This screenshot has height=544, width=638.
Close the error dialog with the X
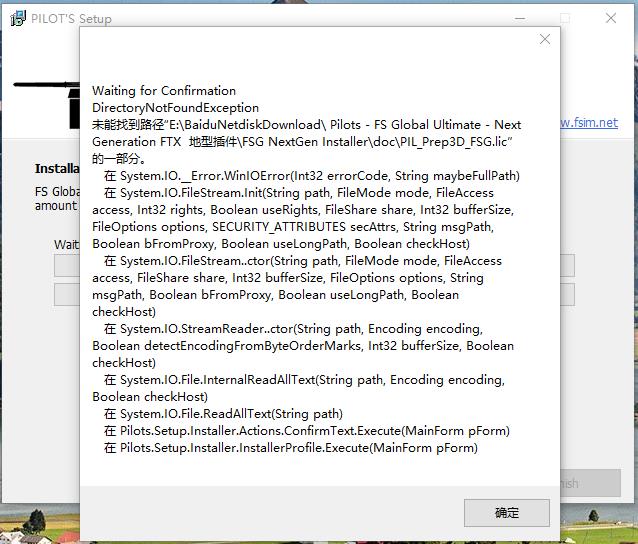click(x=545, y=39)
